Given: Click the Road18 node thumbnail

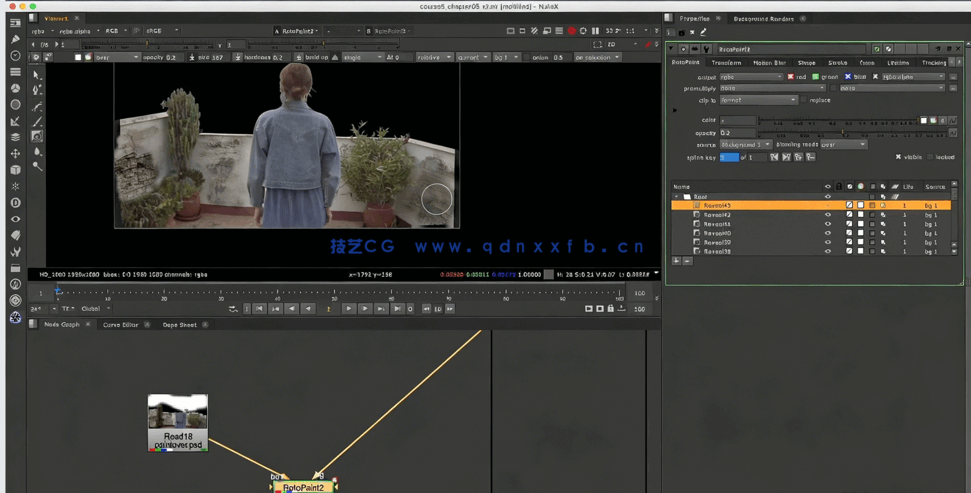Looking at the screenshot, I should pos(178,412).
